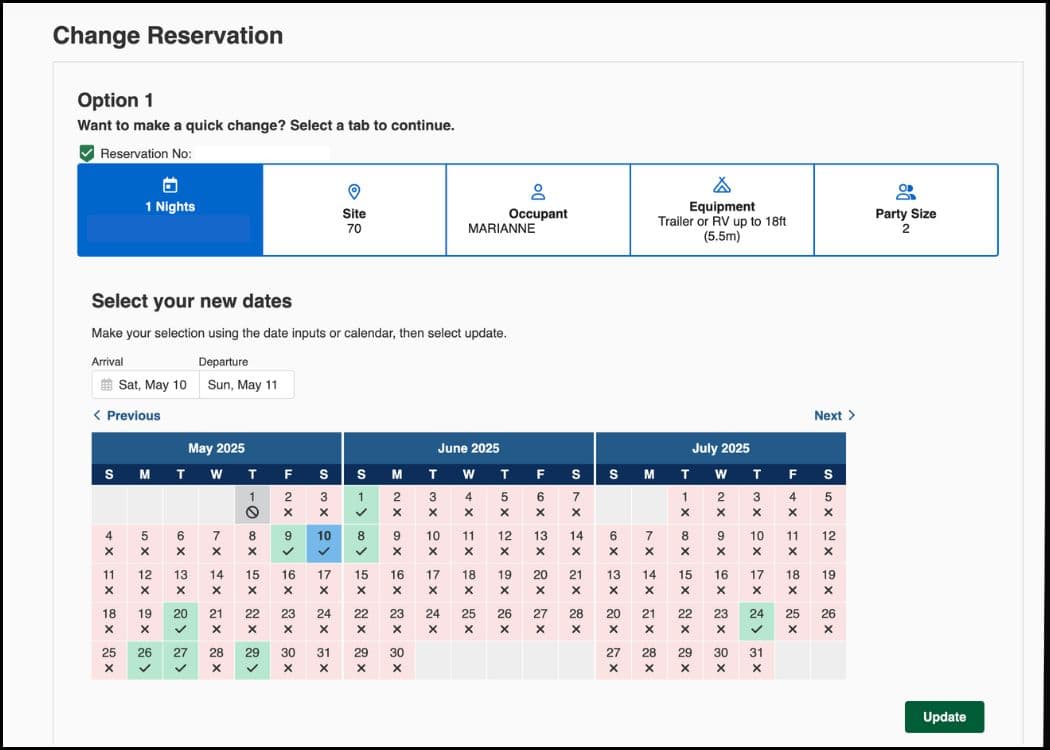Switch to the Site 70 tab
This screenshot has width=1050, height=750.
[x=354, y=210]
